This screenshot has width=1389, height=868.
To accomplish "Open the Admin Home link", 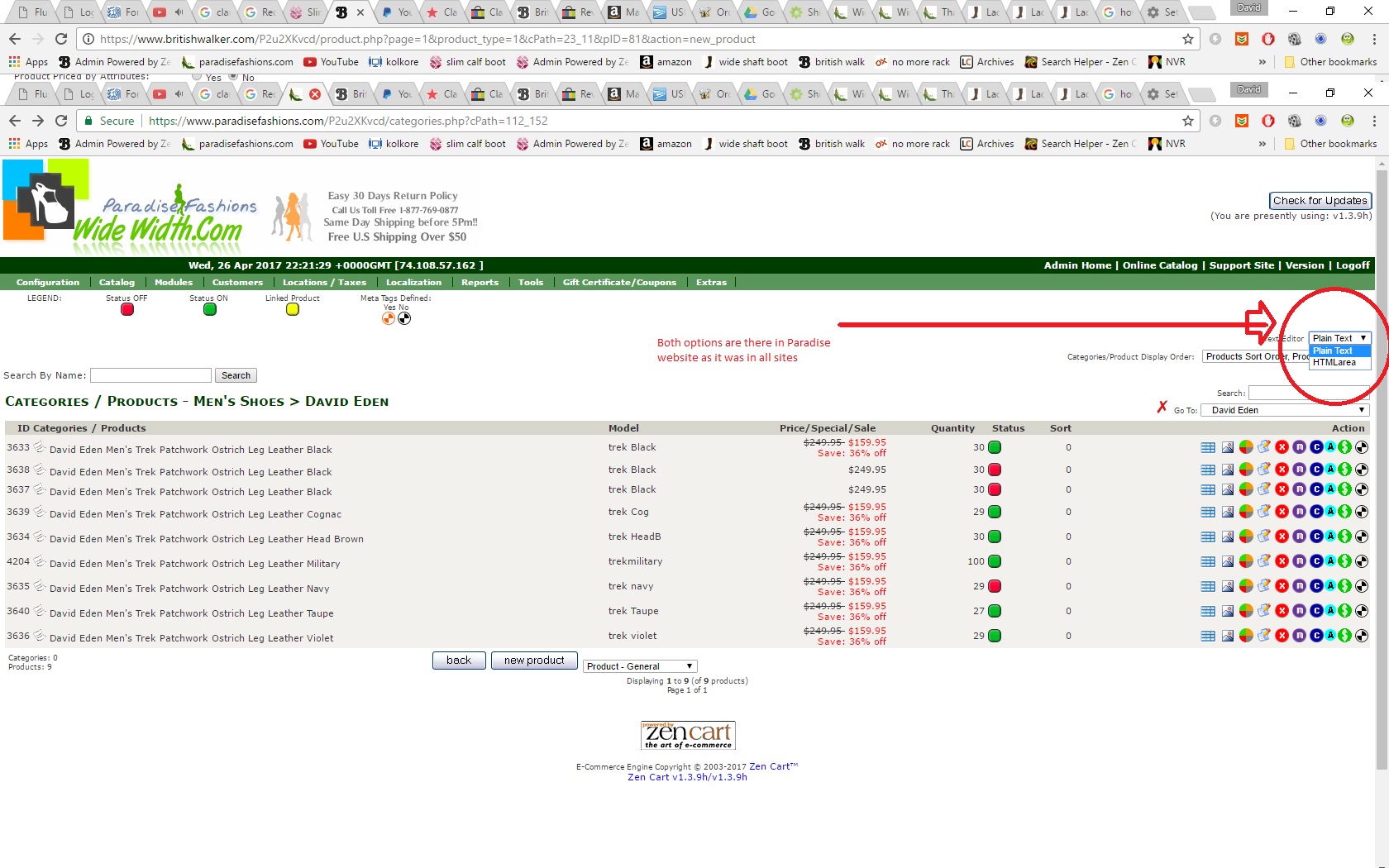I will pyautogui.click(x=1077, y=265).
